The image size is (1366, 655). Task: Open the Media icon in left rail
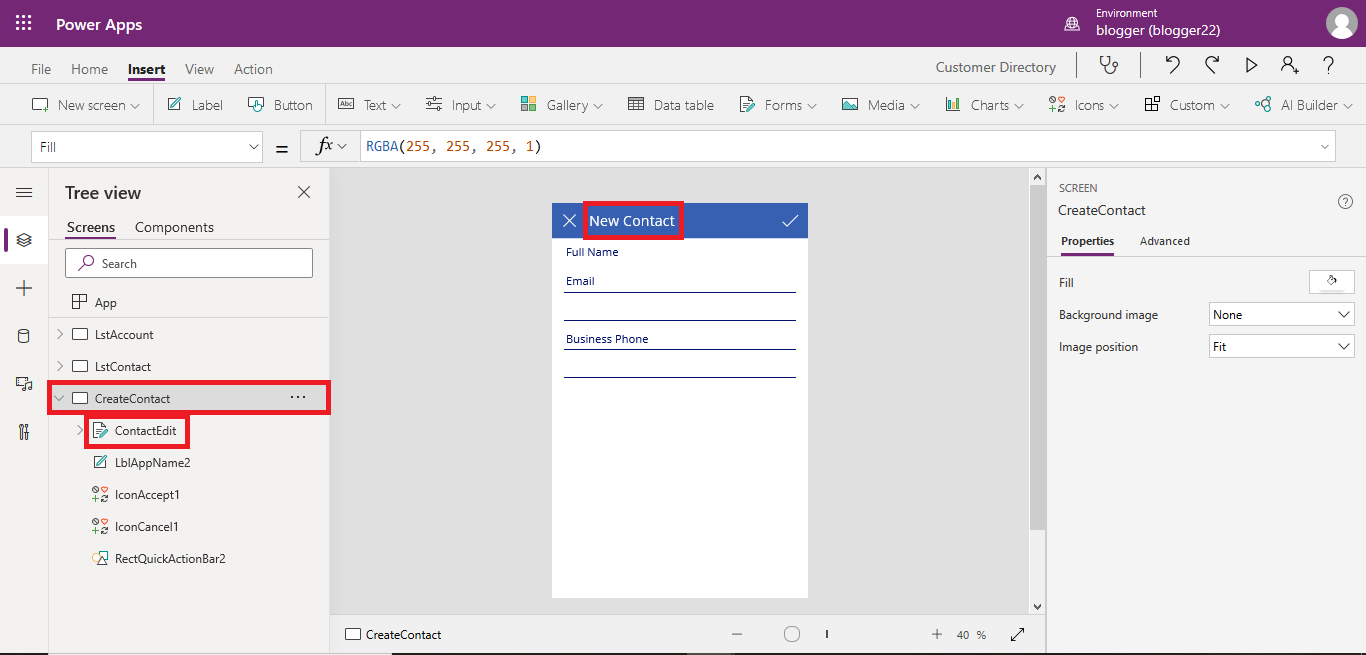[24, 384]
